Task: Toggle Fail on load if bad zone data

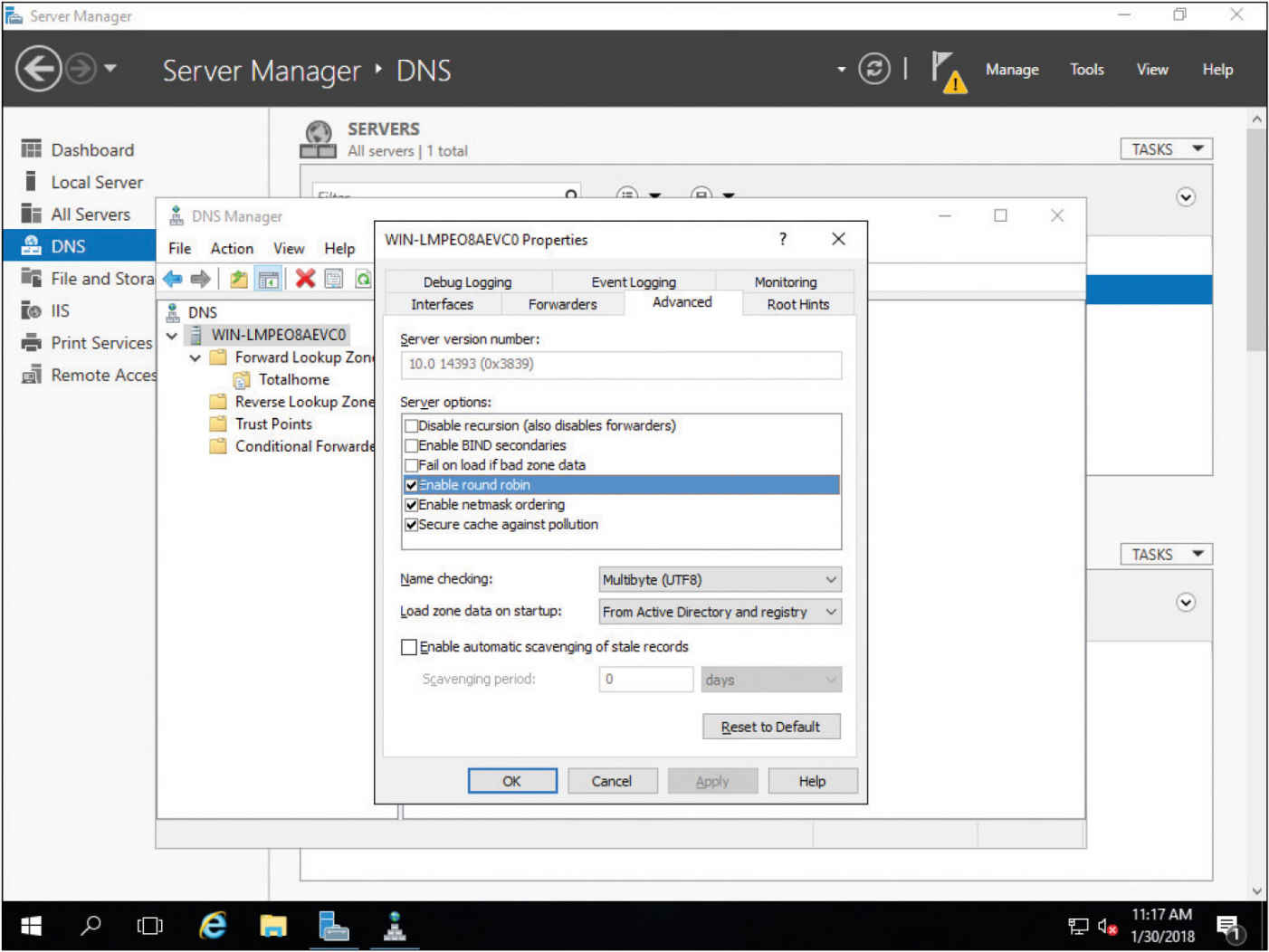Action: point(412,465)
